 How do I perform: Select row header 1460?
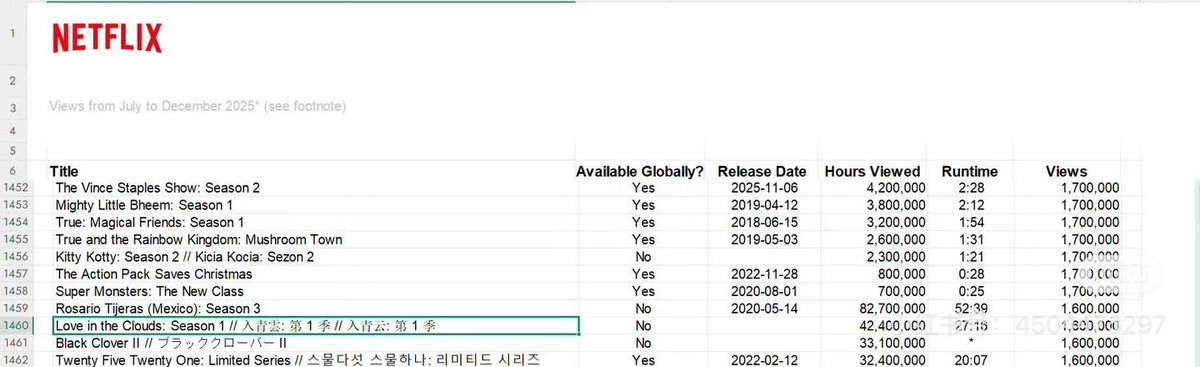(14, 326)
